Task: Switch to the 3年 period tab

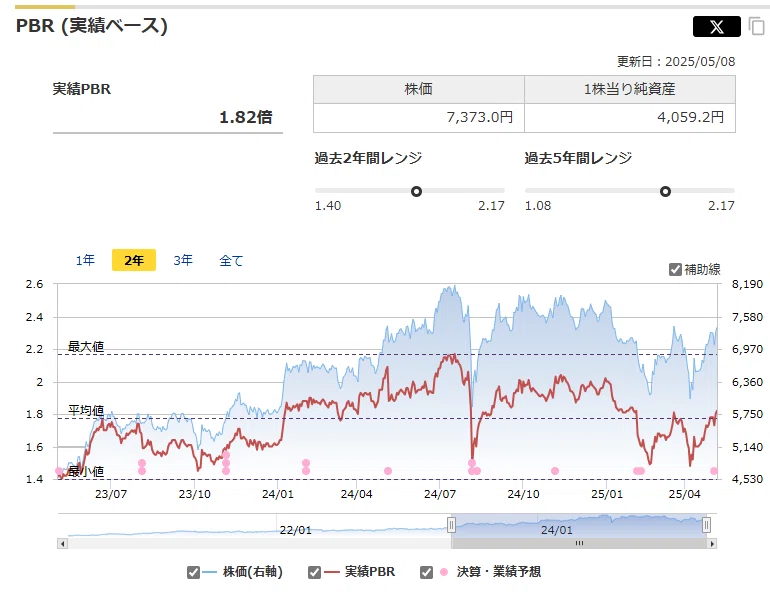Action: (183, 260)
